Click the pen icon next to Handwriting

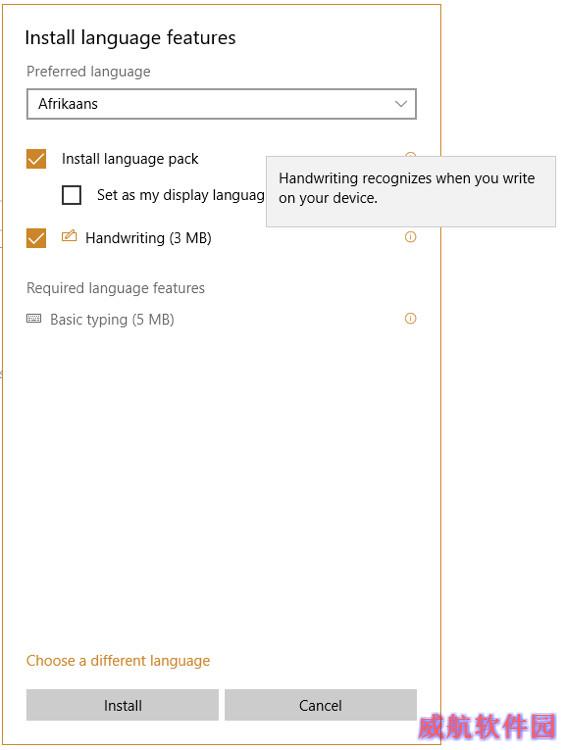tap(69, 236)
